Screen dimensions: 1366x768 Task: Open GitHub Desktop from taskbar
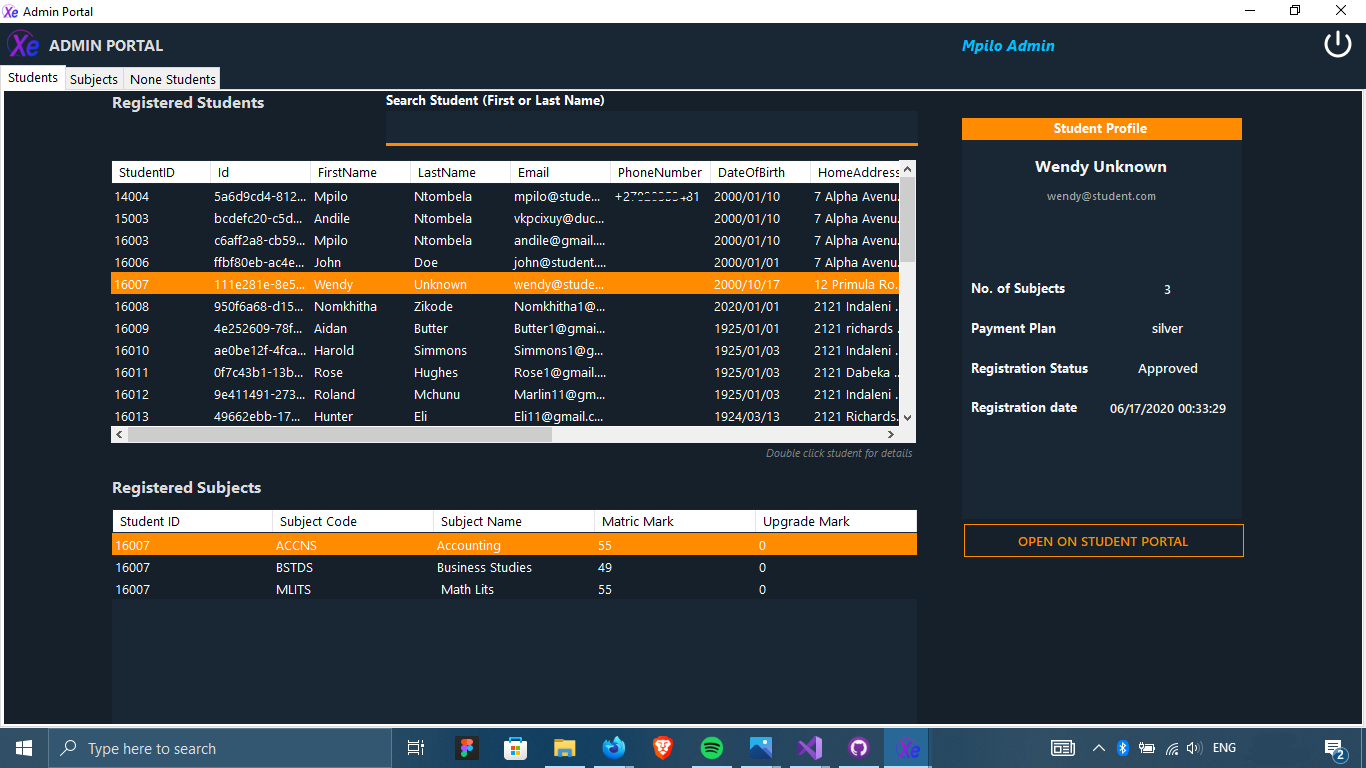coord(859,748)
